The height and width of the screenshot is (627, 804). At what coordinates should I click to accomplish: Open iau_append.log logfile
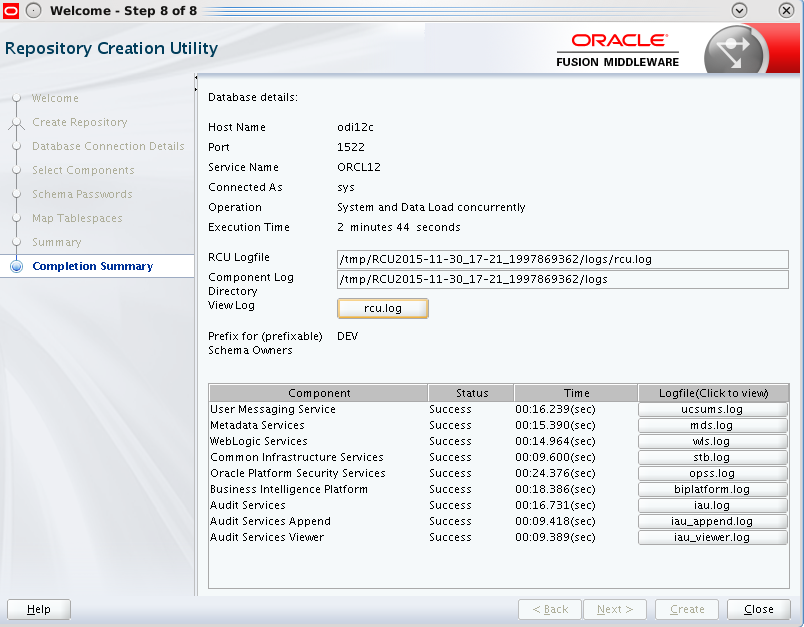pyautogui.click(x=712, y=521)
